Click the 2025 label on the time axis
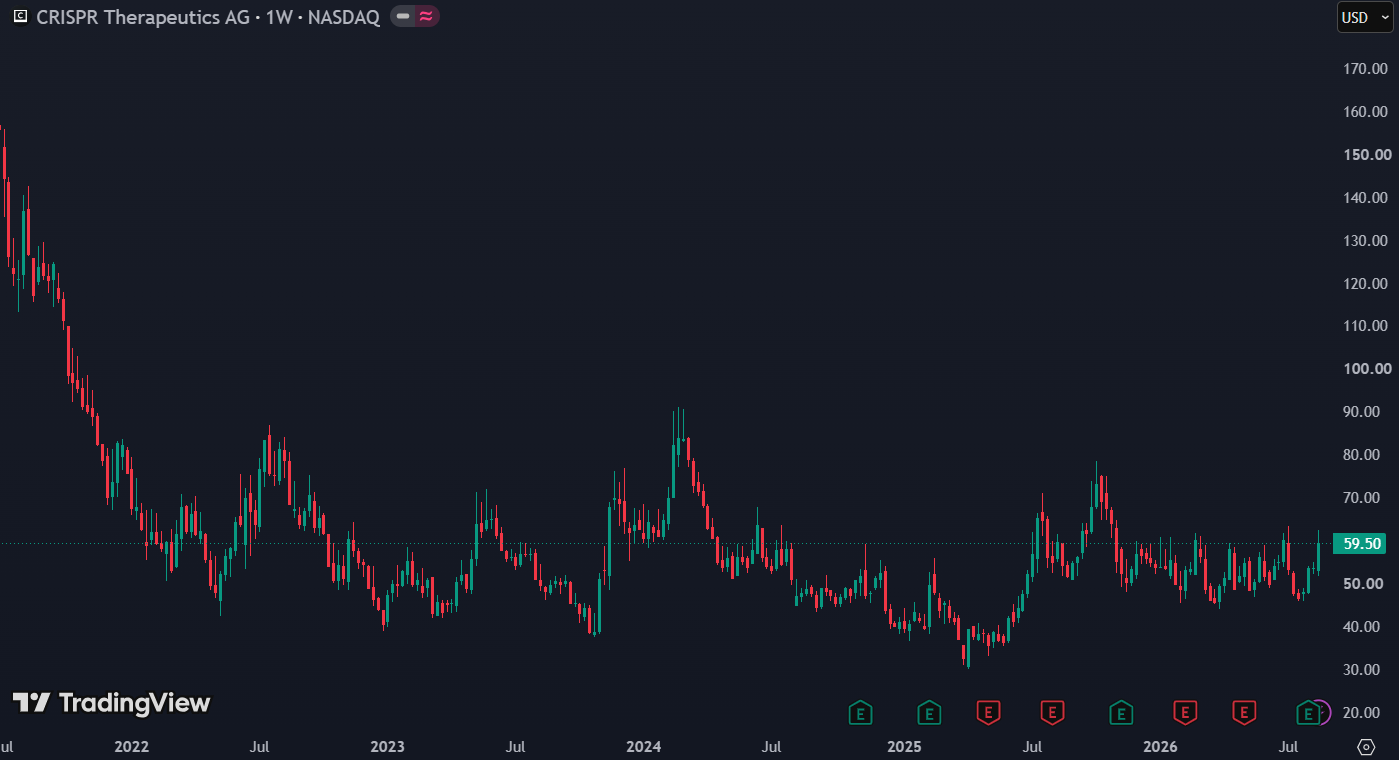This screenshot has height=760, width=1399. pos(904,747)
